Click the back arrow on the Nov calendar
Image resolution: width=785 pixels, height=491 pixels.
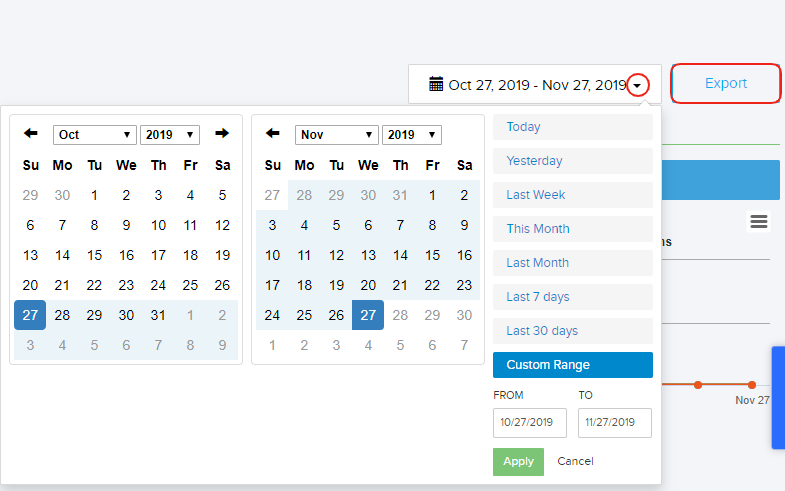(x=273, y=134)
